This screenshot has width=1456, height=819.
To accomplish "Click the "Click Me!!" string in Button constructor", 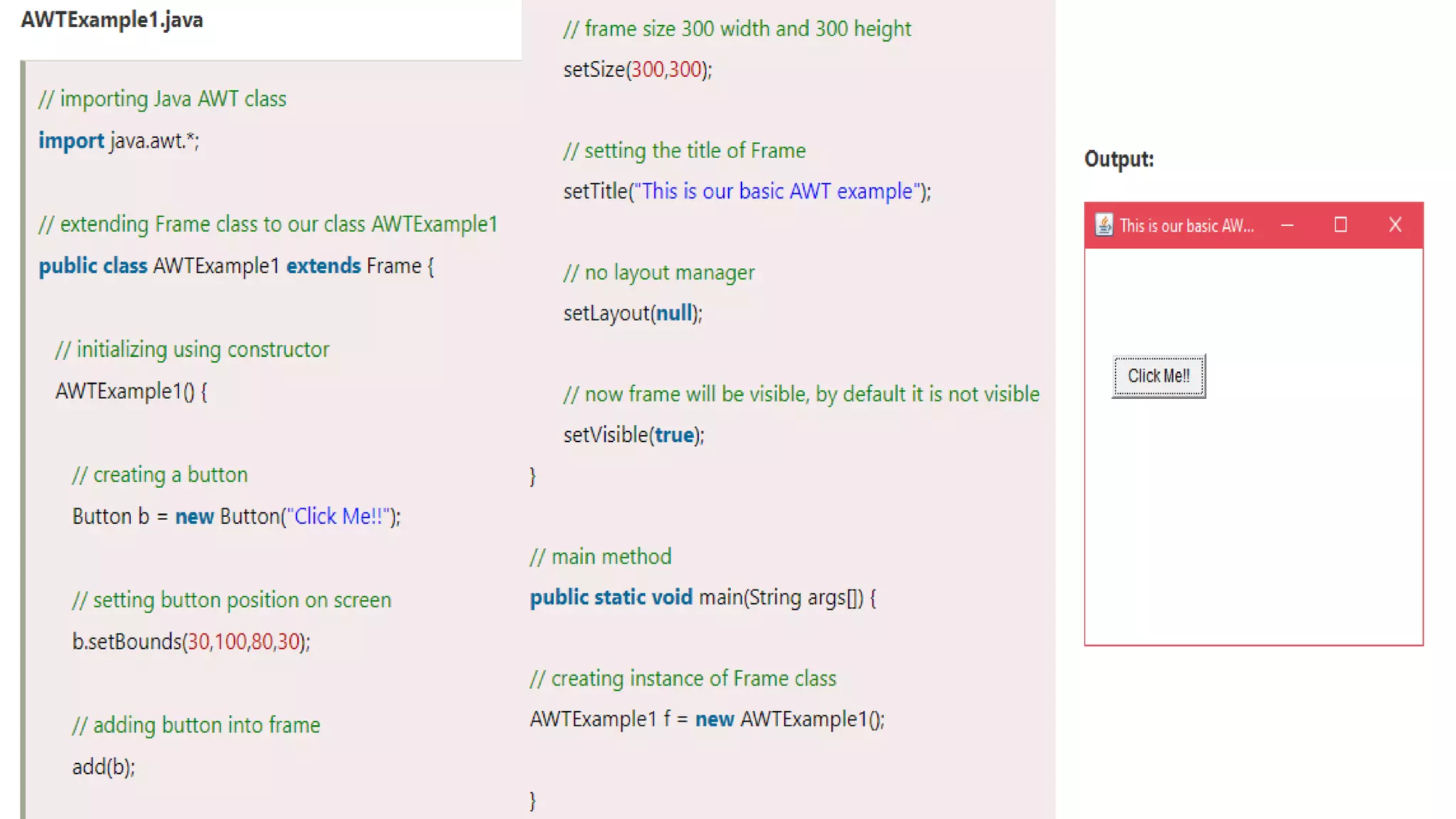I will 338,516.
